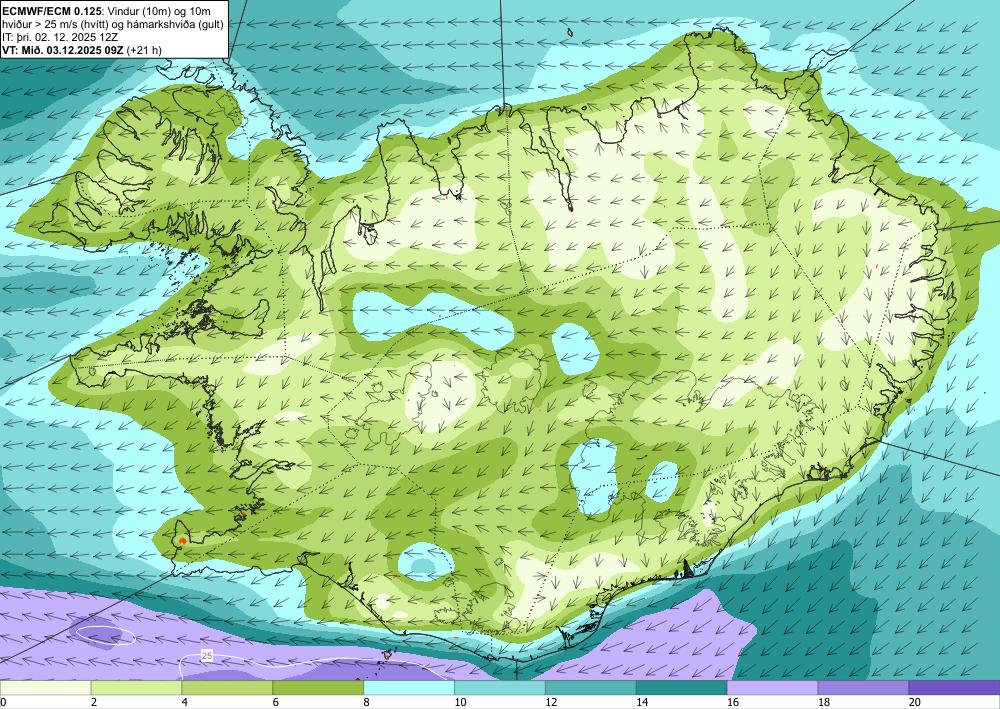Click the "(+21 h)" forecast offset text

(144, 50)
